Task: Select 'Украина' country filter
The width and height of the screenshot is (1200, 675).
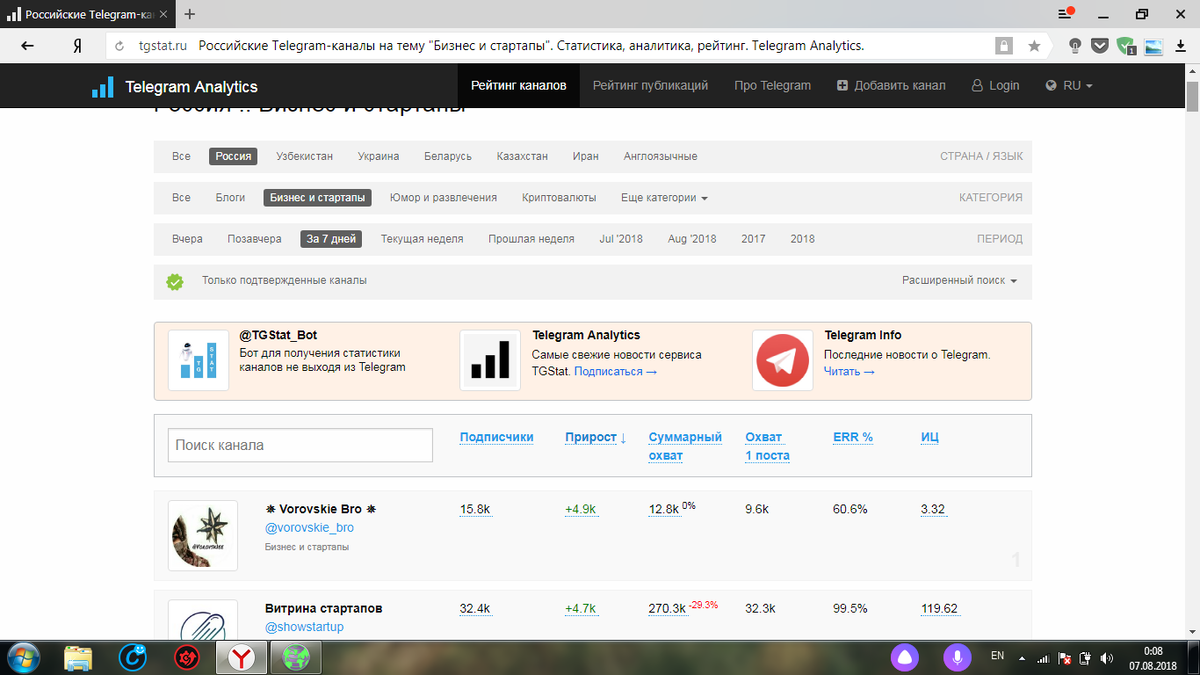Action: (x=379, y=156)
